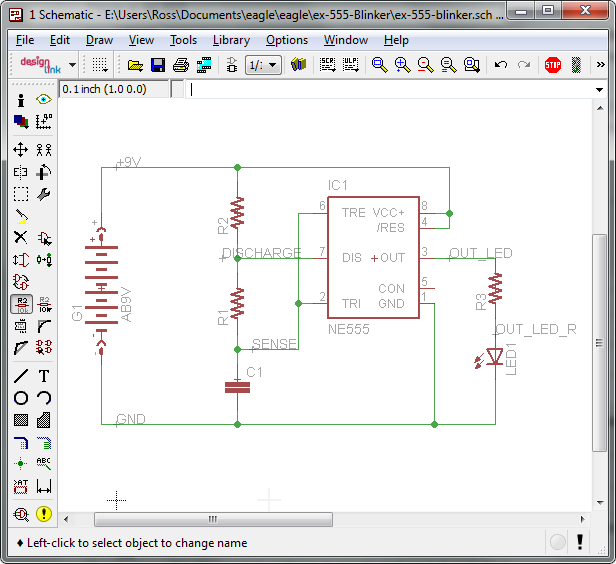Open the Options menu
Screen dimensions: 616x564
287,40
